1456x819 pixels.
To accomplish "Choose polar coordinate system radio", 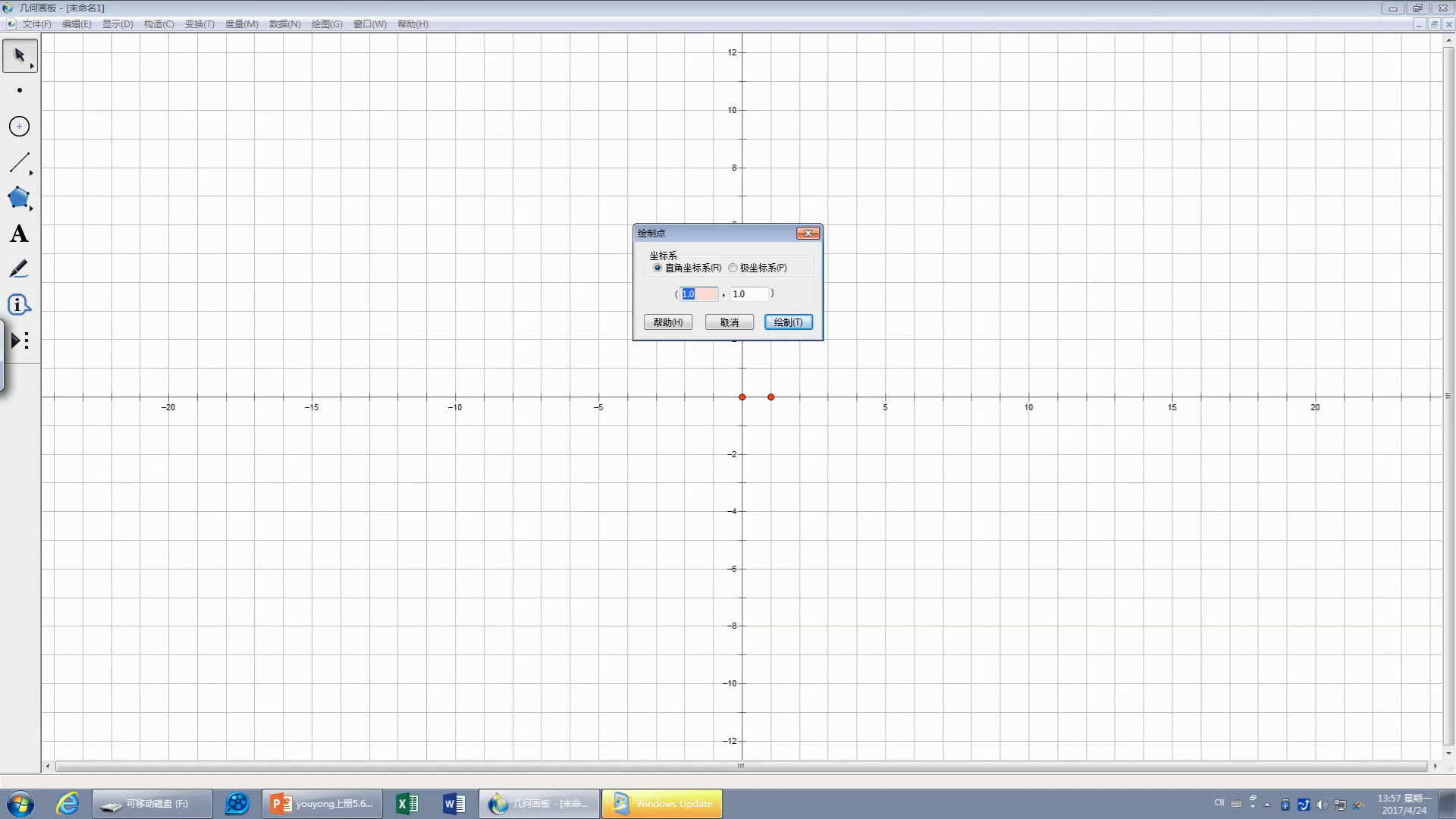I will (x=733, y=268).
